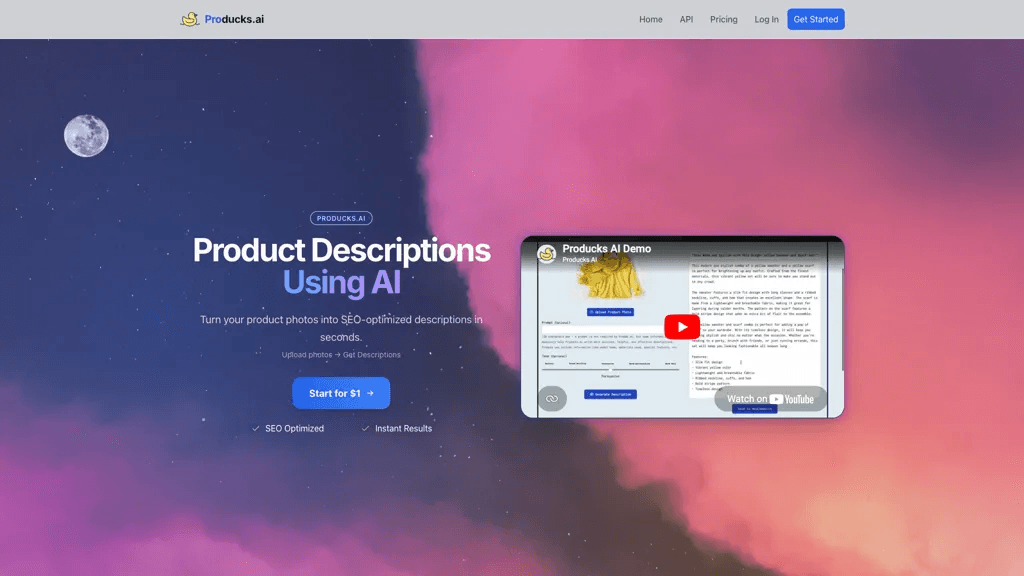The image size is (1024, 576).
Task: Click Watch on YouTube button
Action: tap(771, 399)
